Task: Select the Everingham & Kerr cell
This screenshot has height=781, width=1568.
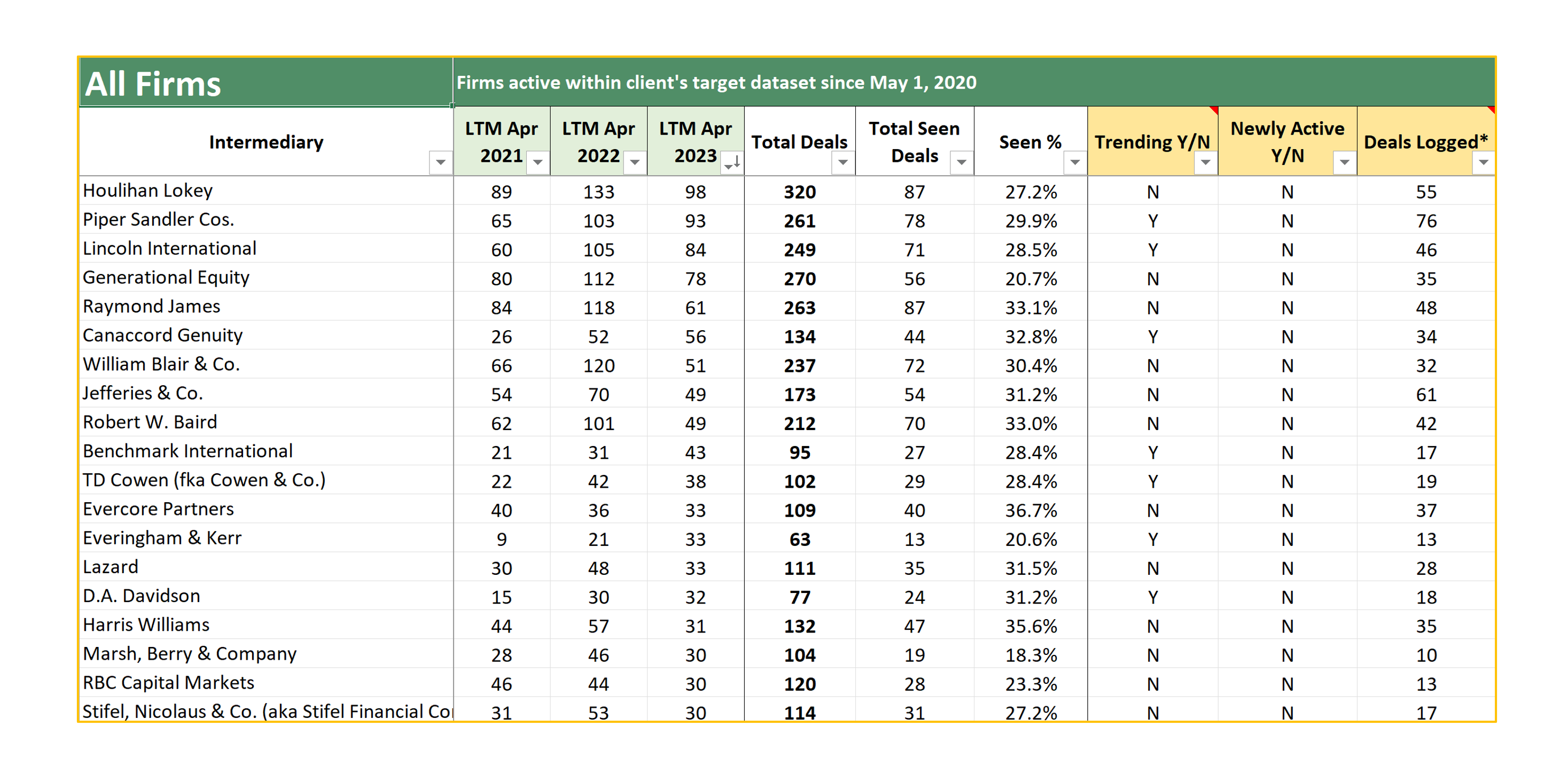Action: (266, 538)
